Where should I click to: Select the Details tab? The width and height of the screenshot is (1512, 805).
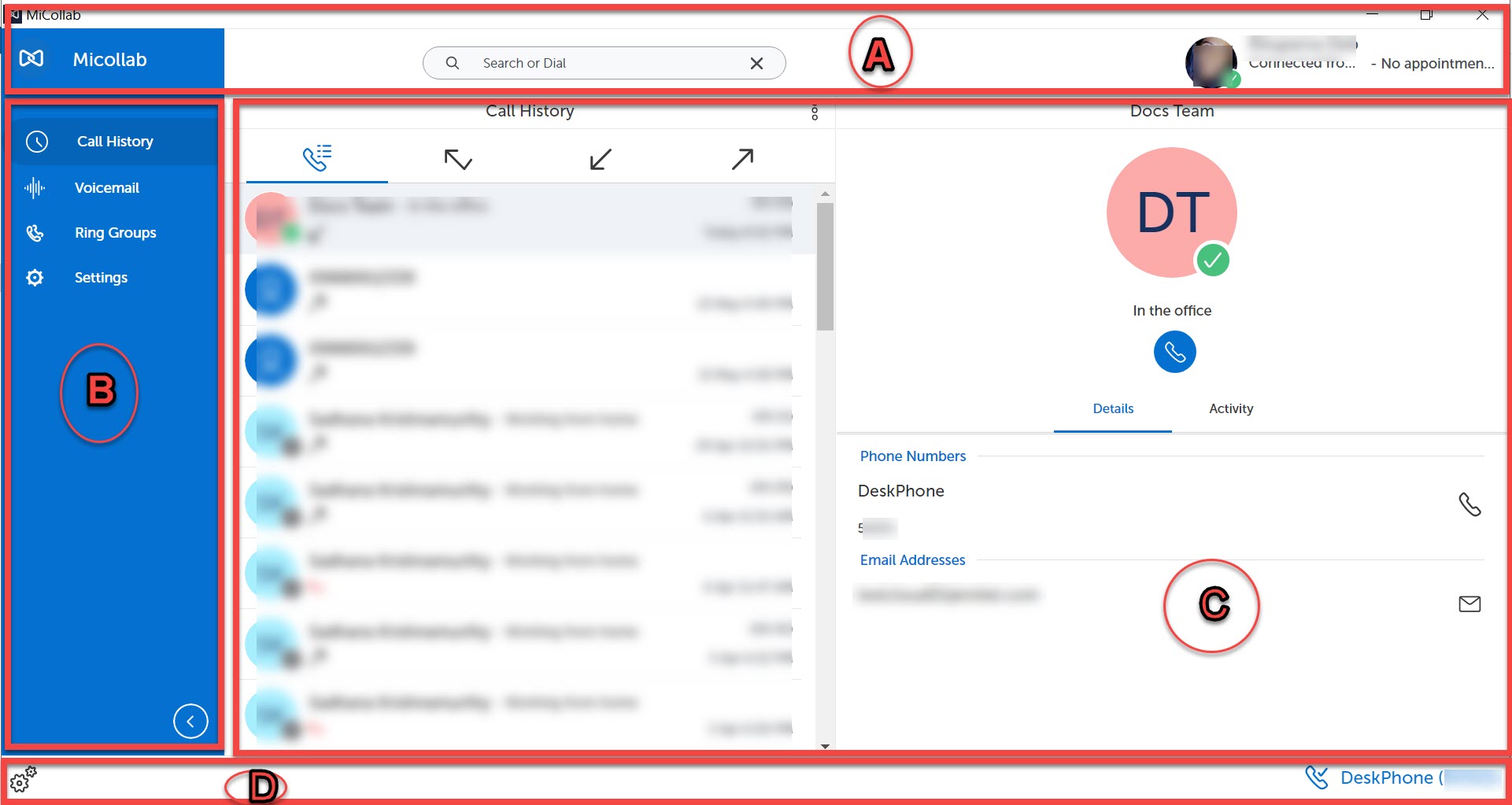[1112, 408]
